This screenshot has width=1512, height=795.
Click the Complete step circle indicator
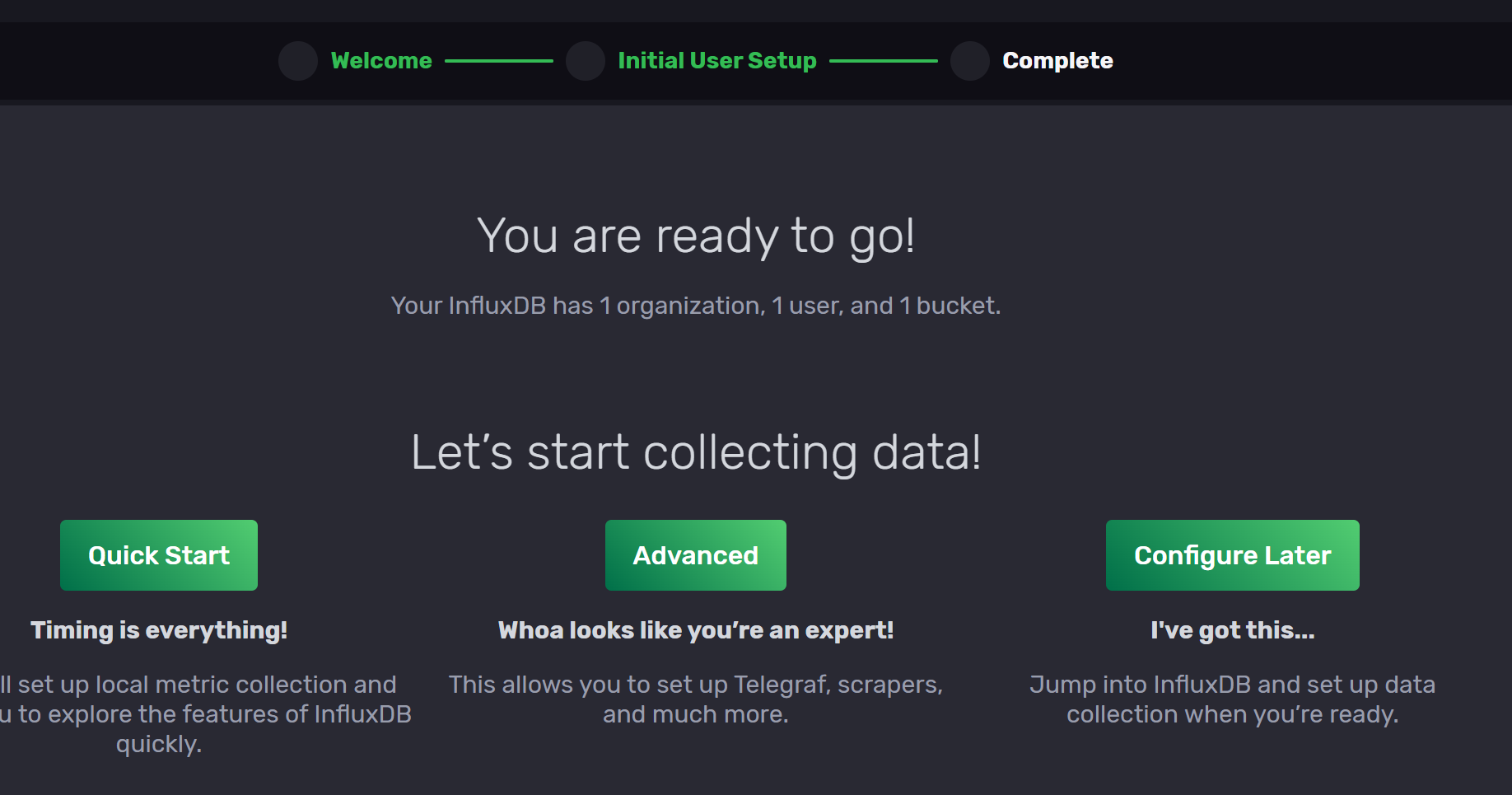970,61
